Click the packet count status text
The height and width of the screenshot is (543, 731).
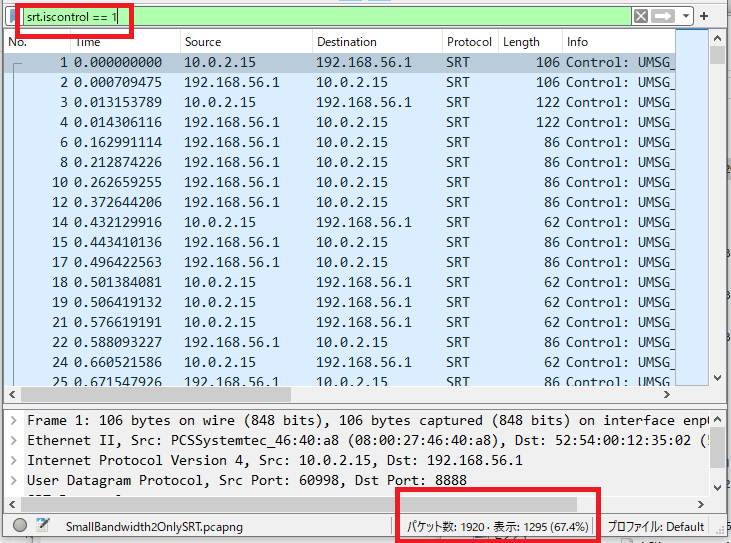click(x=497, y=527)
